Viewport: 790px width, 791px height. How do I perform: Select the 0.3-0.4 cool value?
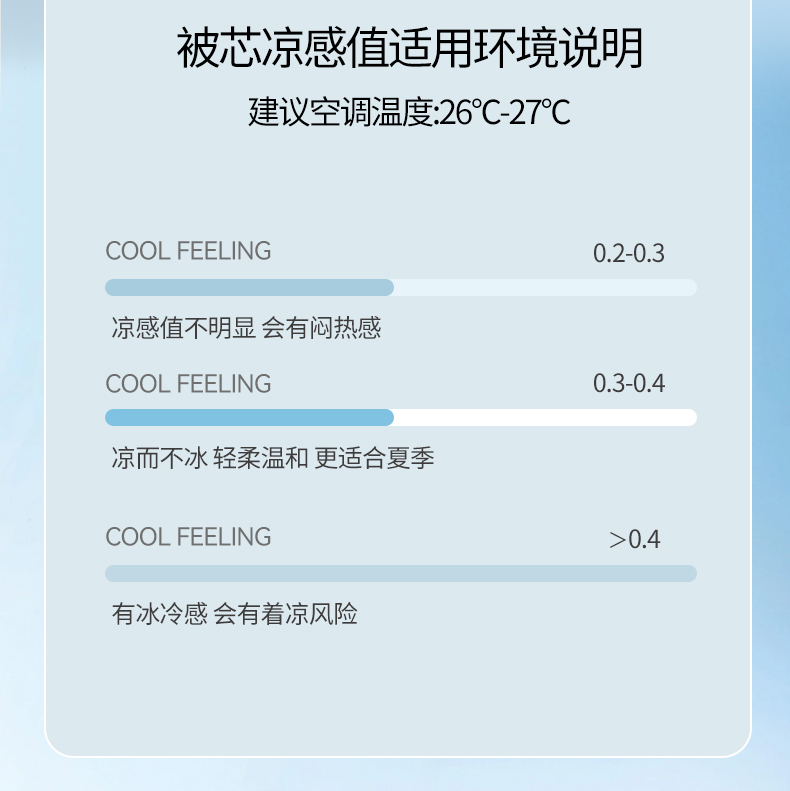[x=628, y=384]
